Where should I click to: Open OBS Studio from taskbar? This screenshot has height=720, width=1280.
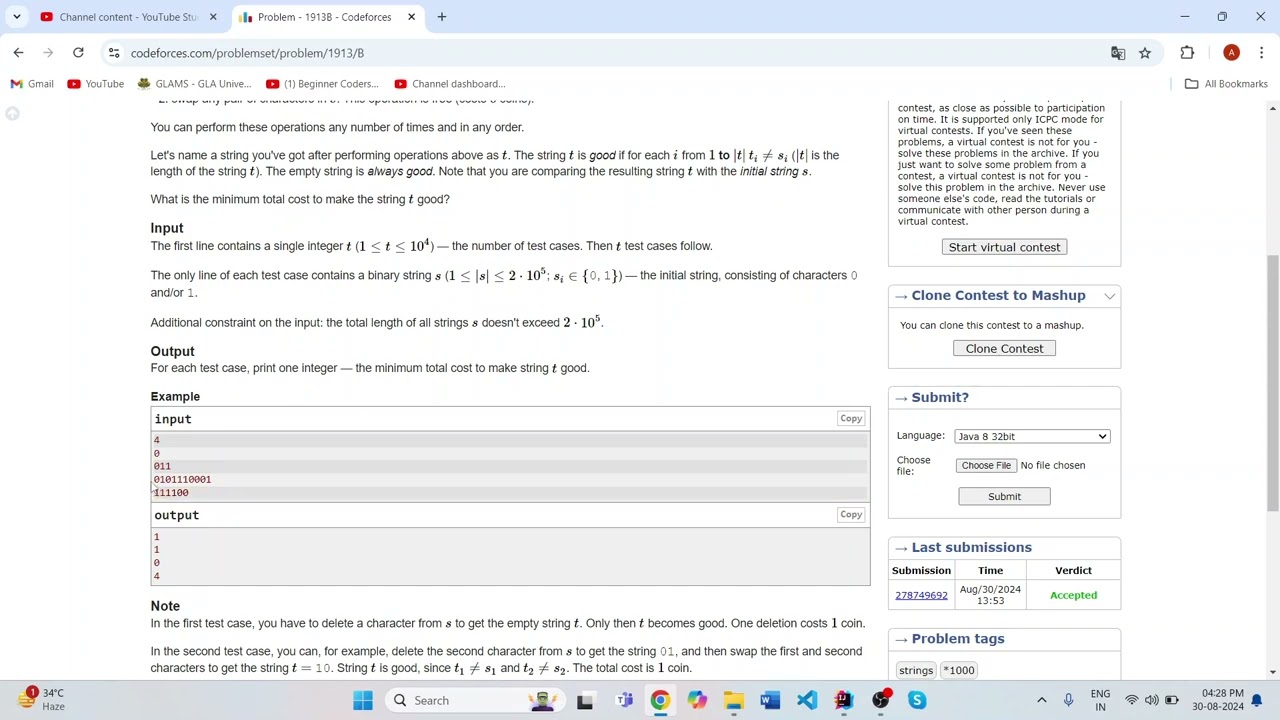point(880,701)
